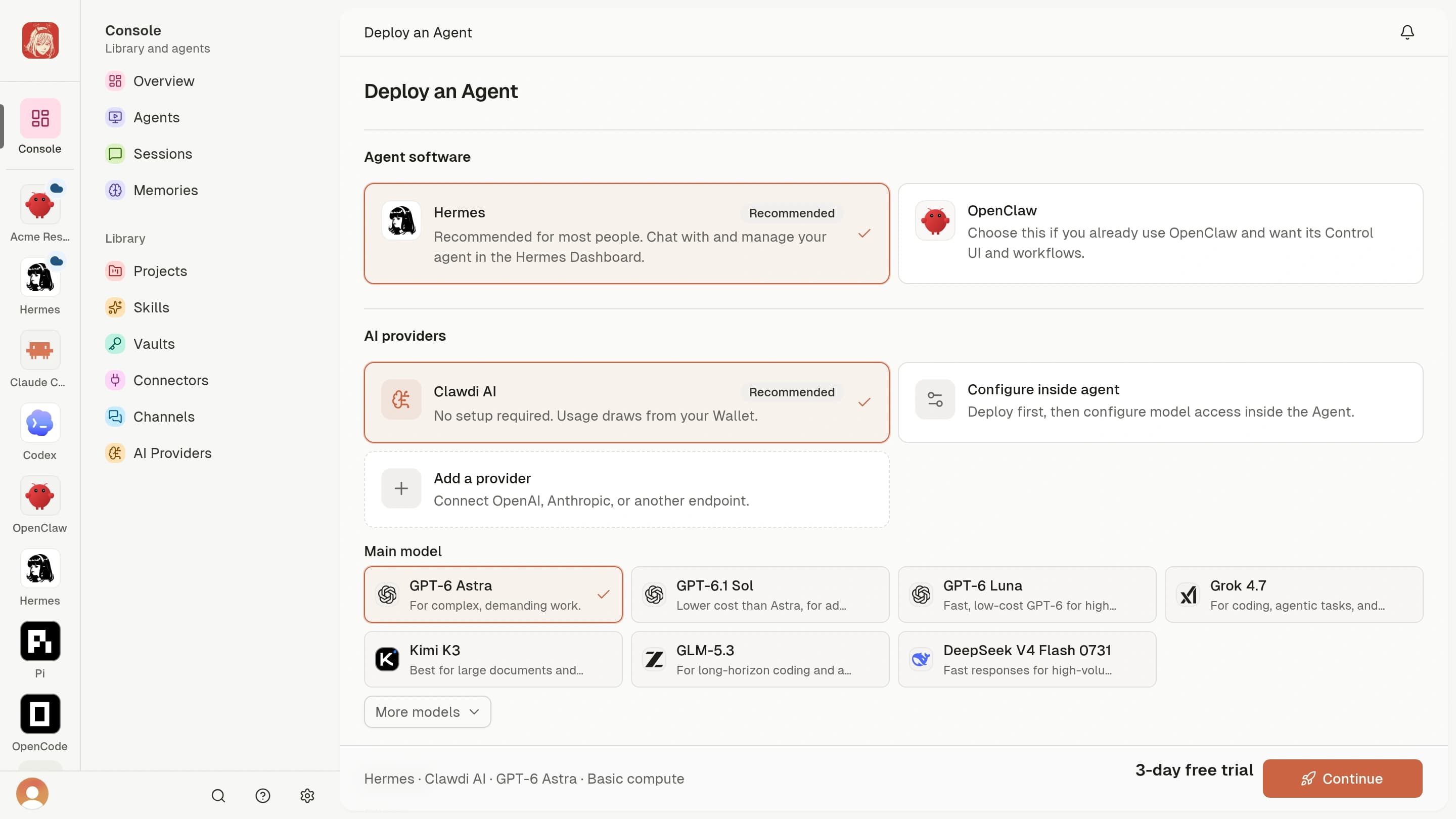Click the Recommended badge on Hermes card

pyautogui.click(x=791, y=213)
